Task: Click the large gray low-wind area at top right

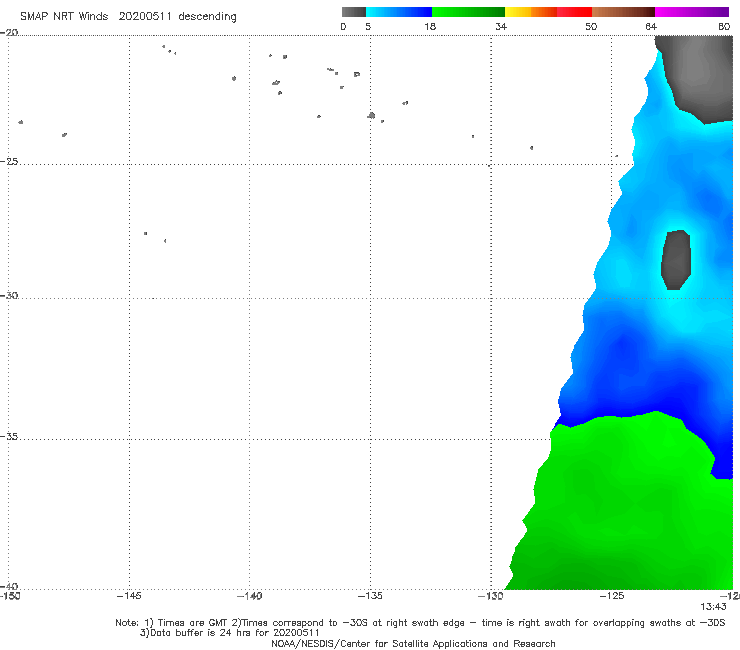Action: [698, 78]
